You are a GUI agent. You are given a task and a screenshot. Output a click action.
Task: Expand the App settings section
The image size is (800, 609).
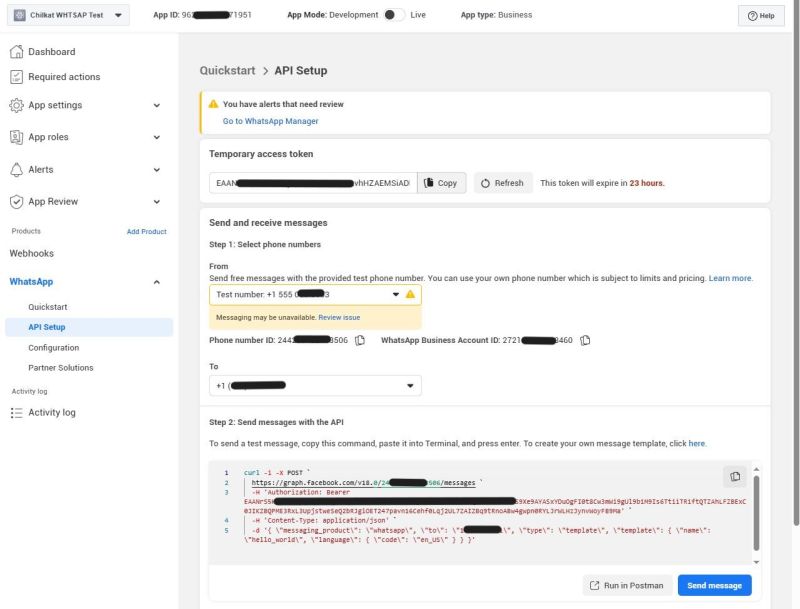tap(68, 105)
